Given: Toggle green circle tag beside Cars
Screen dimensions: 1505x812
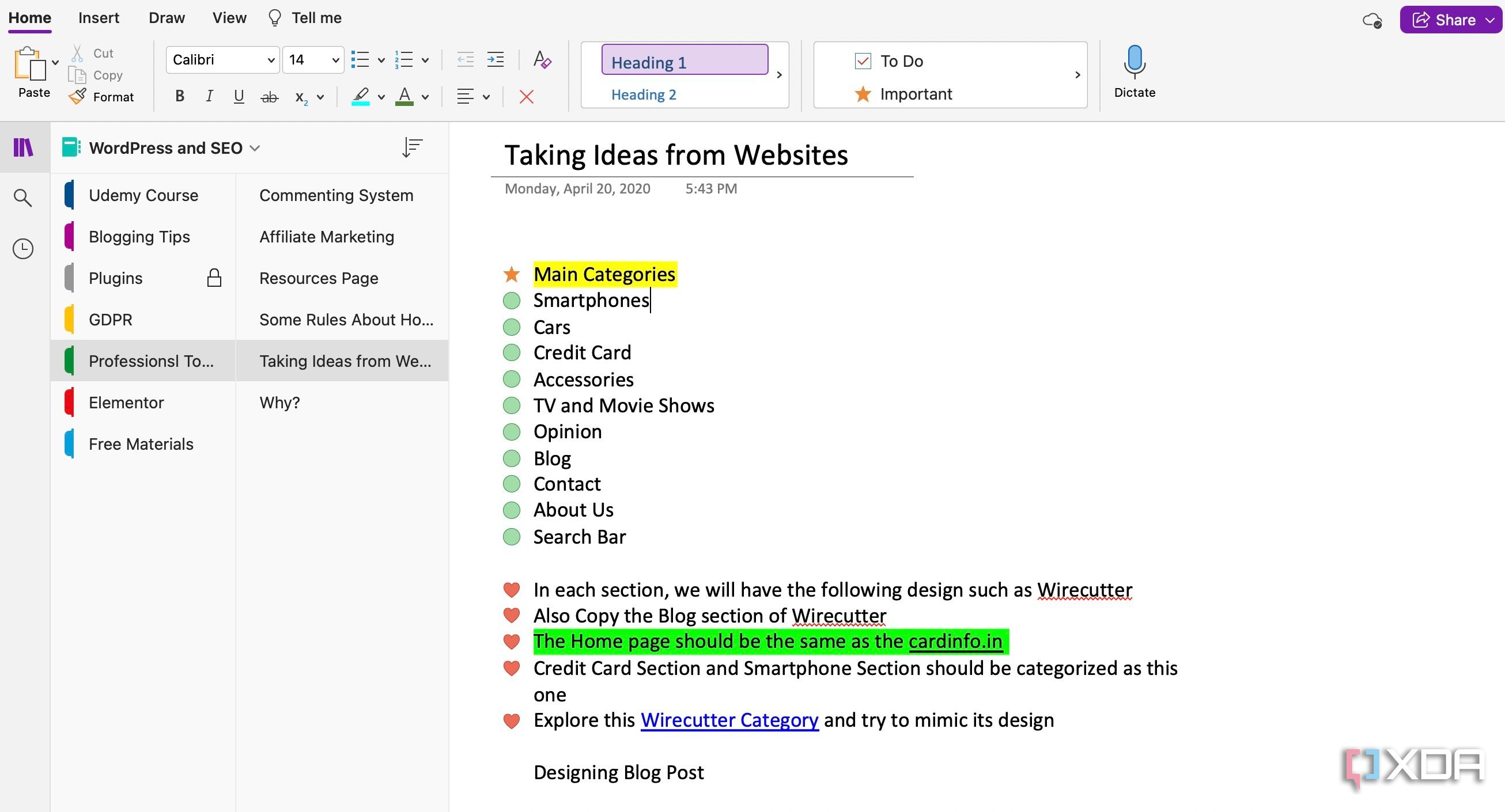Looking at the screenshot, I should pos(512,327).
